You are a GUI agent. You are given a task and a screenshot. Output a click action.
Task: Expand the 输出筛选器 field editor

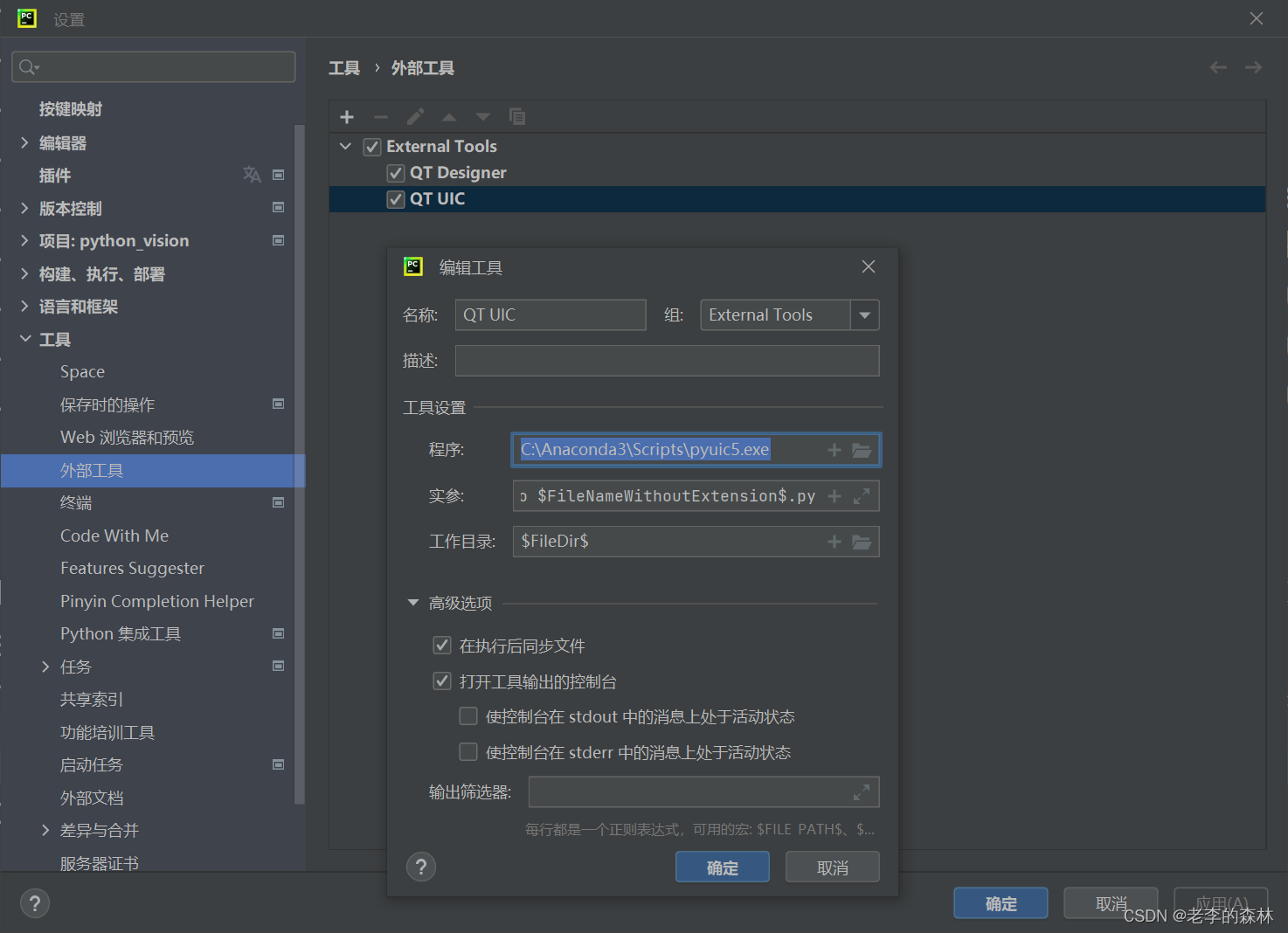pos(862,792)
